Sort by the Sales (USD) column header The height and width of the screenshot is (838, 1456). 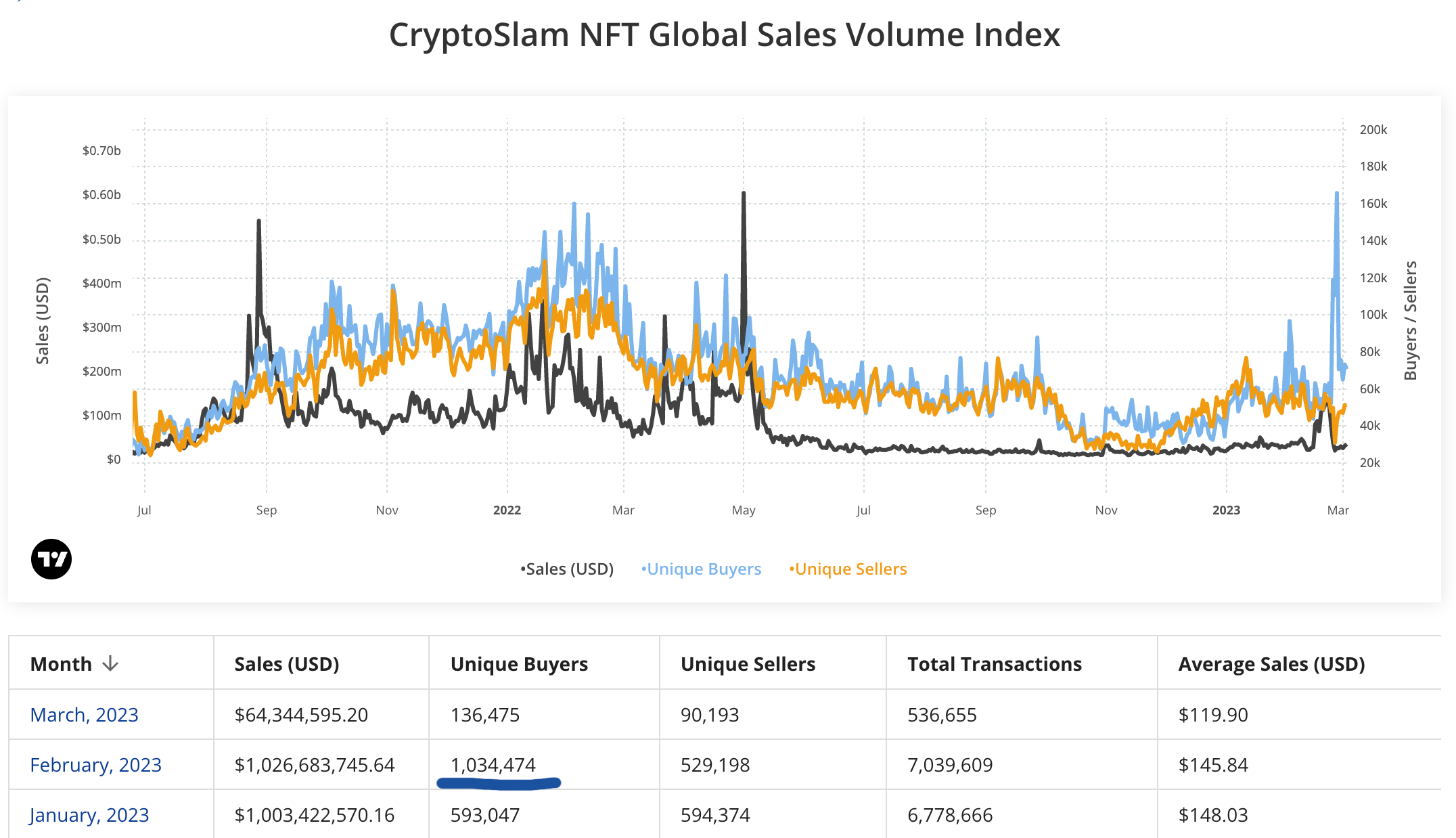pyautogui.click(x=287, y=664)
